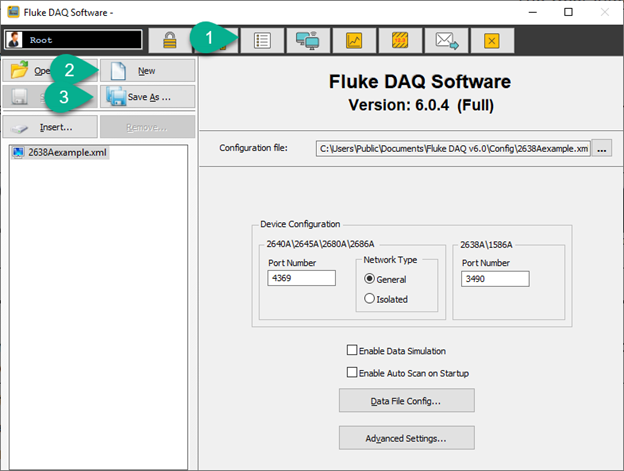Select 2638Aexample.xml in the tree
Image resolution: width=624 pixels, height=471 pixels.
60,152
